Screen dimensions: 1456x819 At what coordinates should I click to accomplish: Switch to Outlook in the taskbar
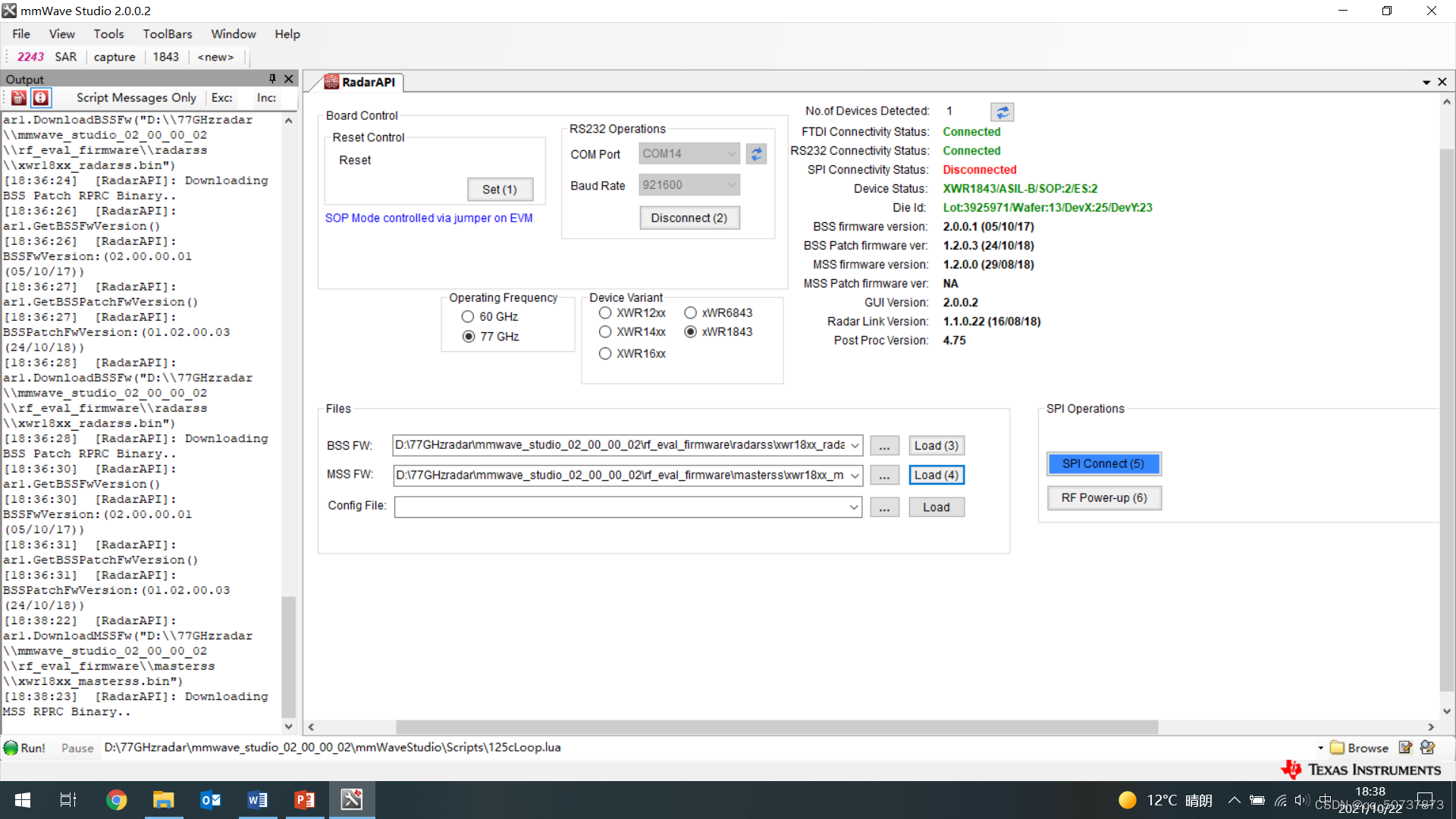[210, 800]
